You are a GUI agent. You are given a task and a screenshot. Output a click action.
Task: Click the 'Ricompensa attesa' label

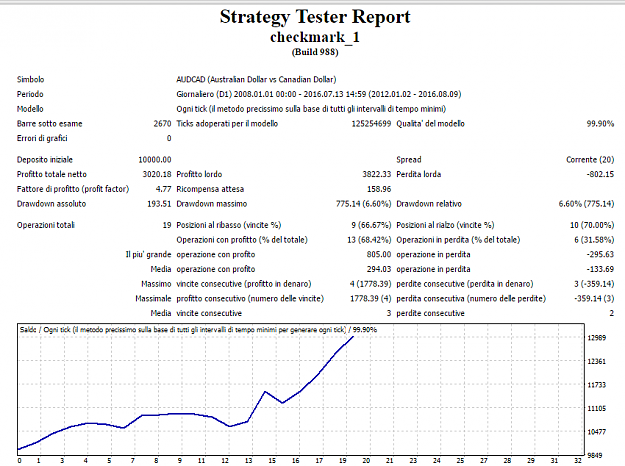pyautogui.click(x=210, y=189)
